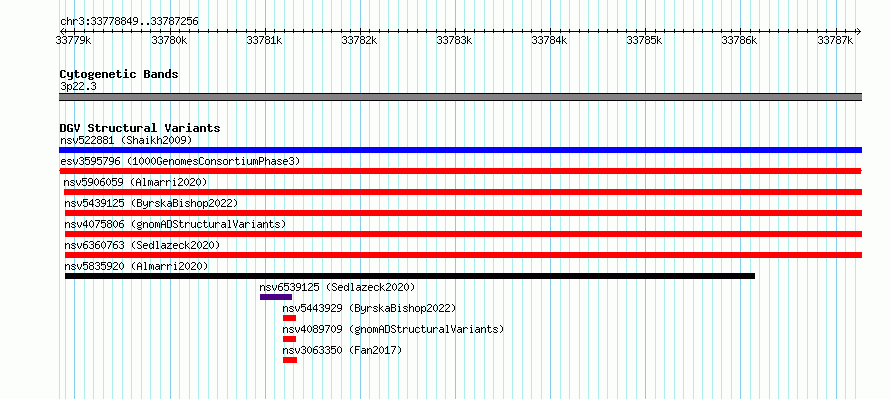This screenshot has height=399, width=890.
Task: Open nsv4089709 (gnomADStructuralVariants) label
Action: 393,329
